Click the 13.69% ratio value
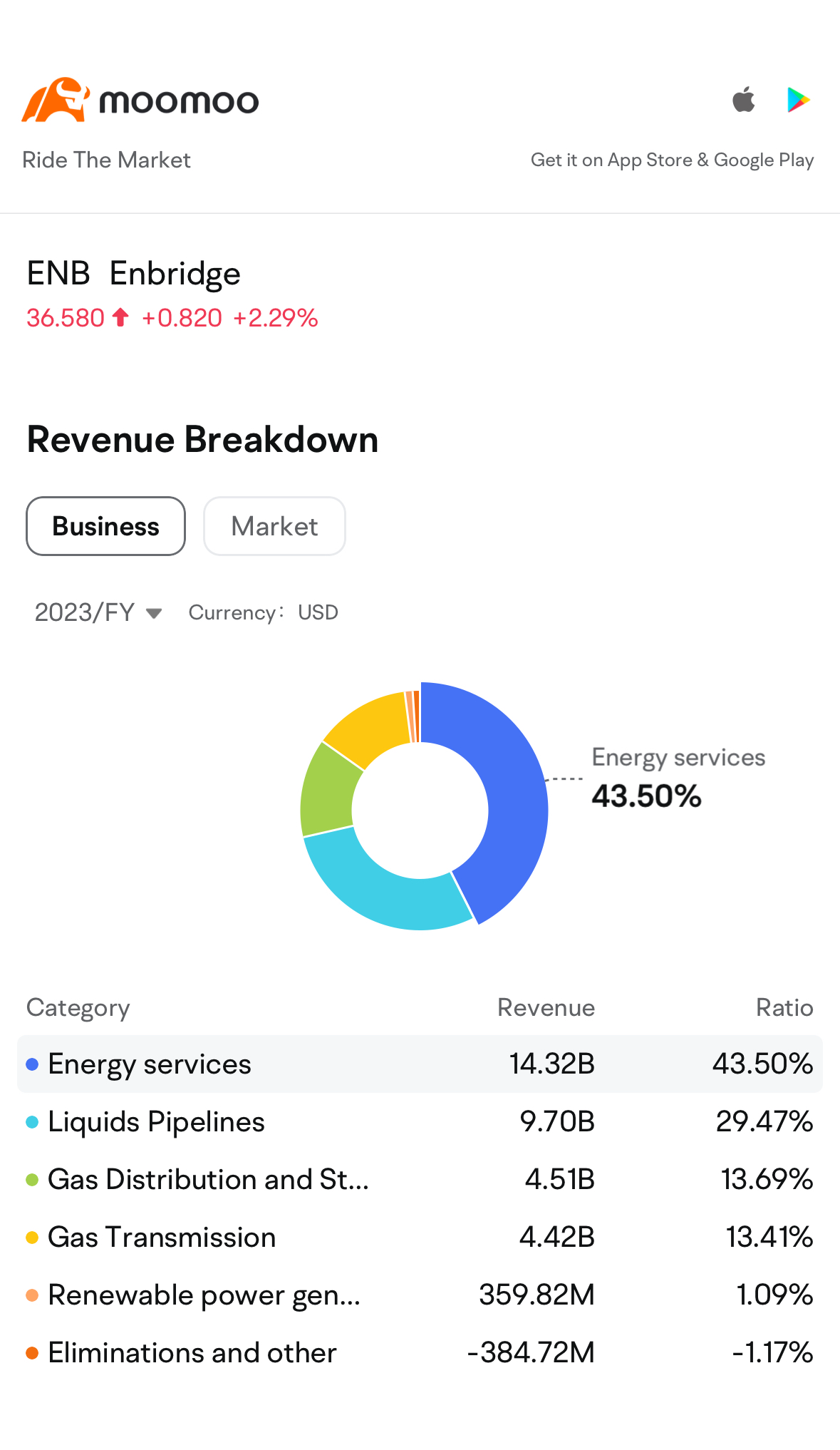 pos(767,1179)
